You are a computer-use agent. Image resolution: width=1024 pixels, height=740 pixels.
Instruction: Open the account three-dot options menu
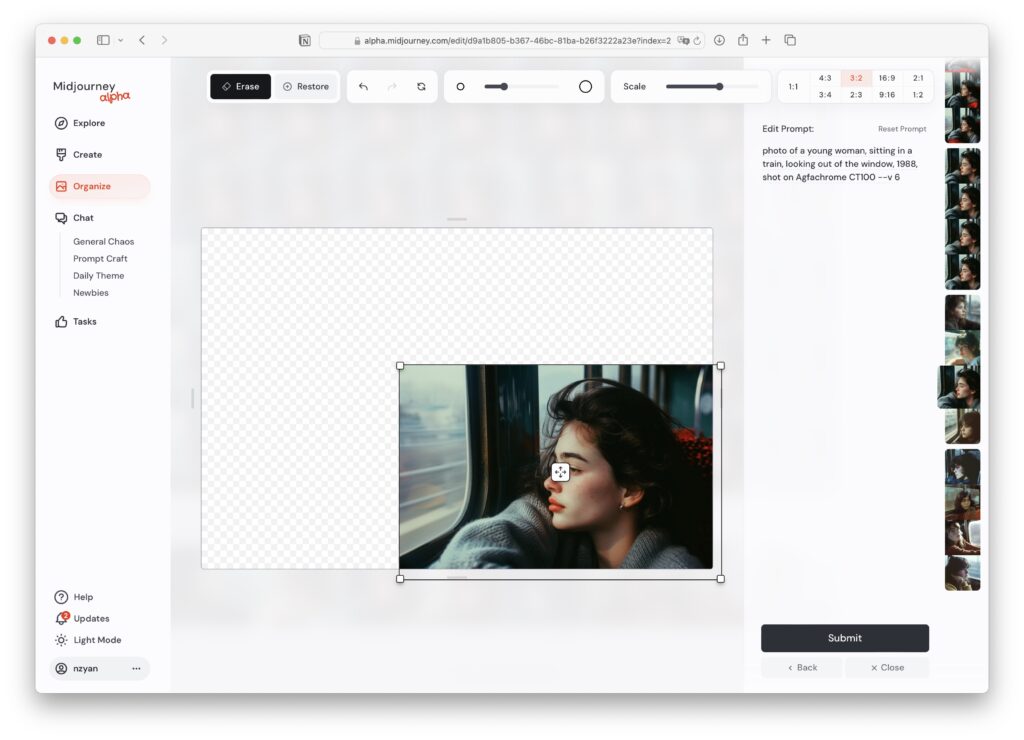click(x=136, y=668)
